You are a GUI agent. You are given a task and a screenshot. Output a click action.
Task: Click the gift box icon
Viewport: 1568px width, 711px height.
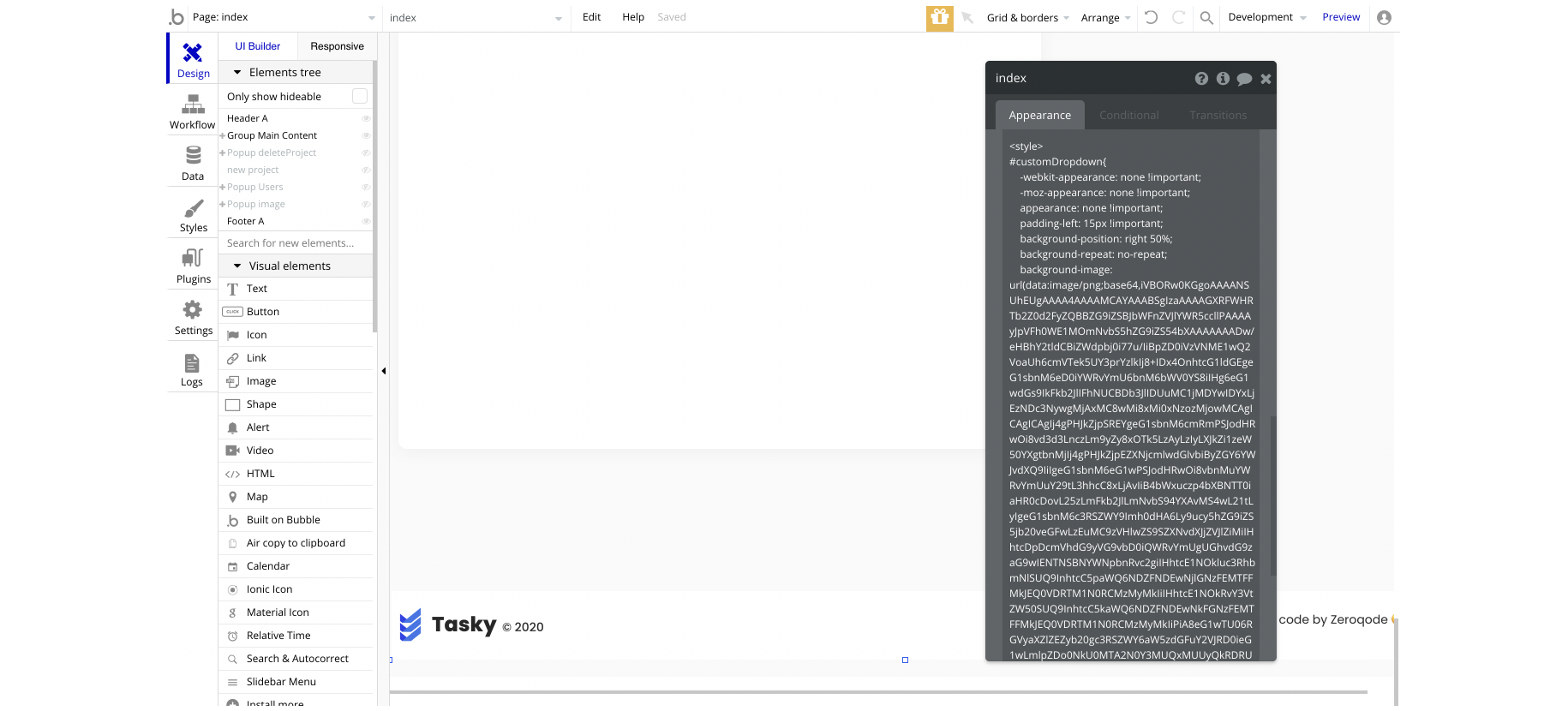[x=940, y=18]
